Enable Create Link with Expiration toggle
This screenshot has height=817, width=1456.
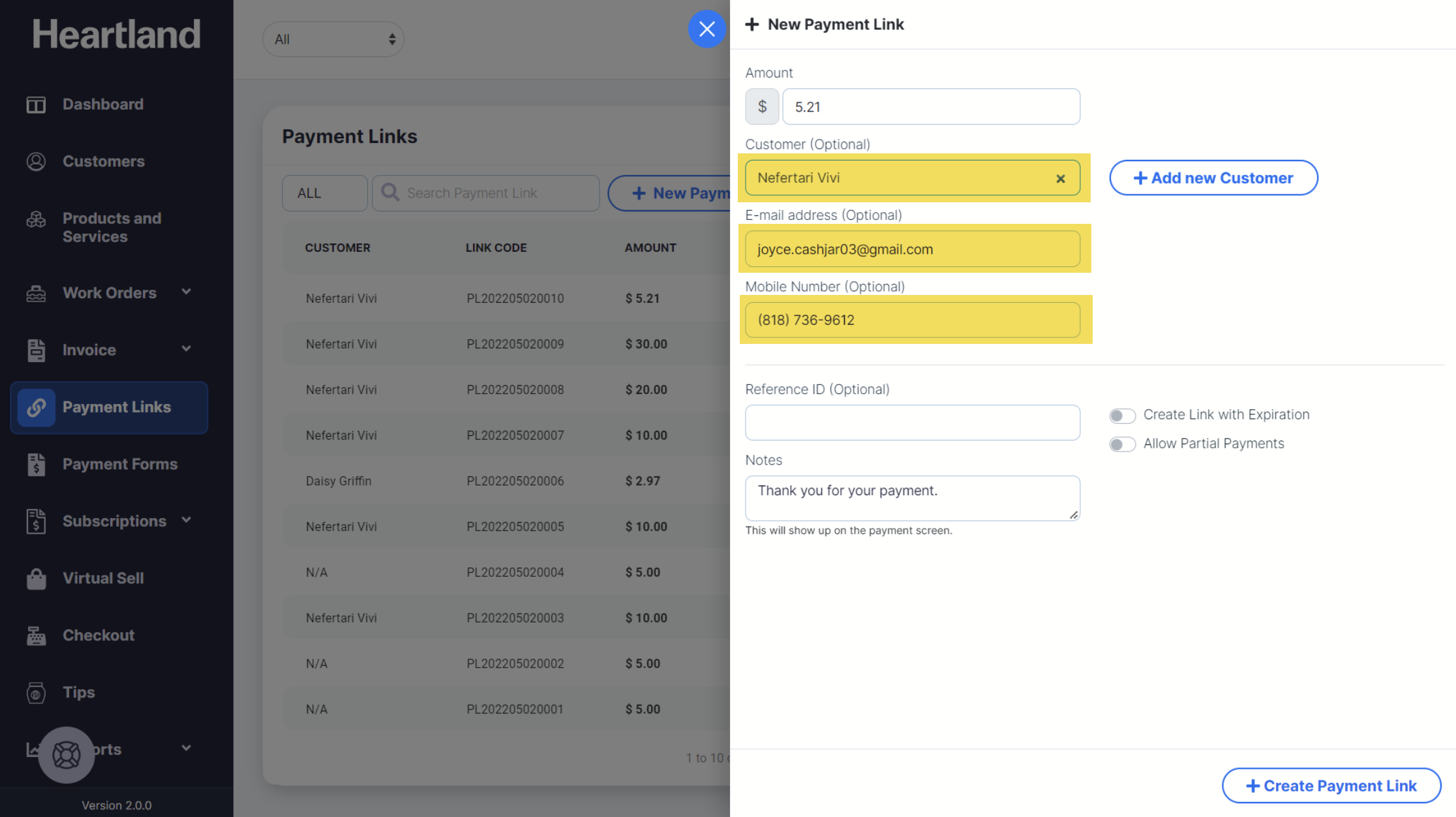(1122, 416)
